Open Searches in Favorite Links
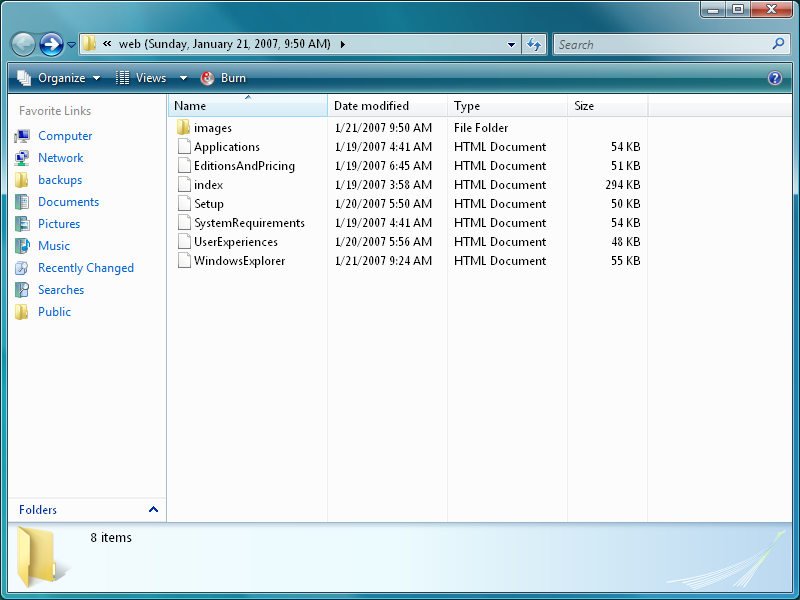This screenshot has height=600, width=800. coord(61,290)
